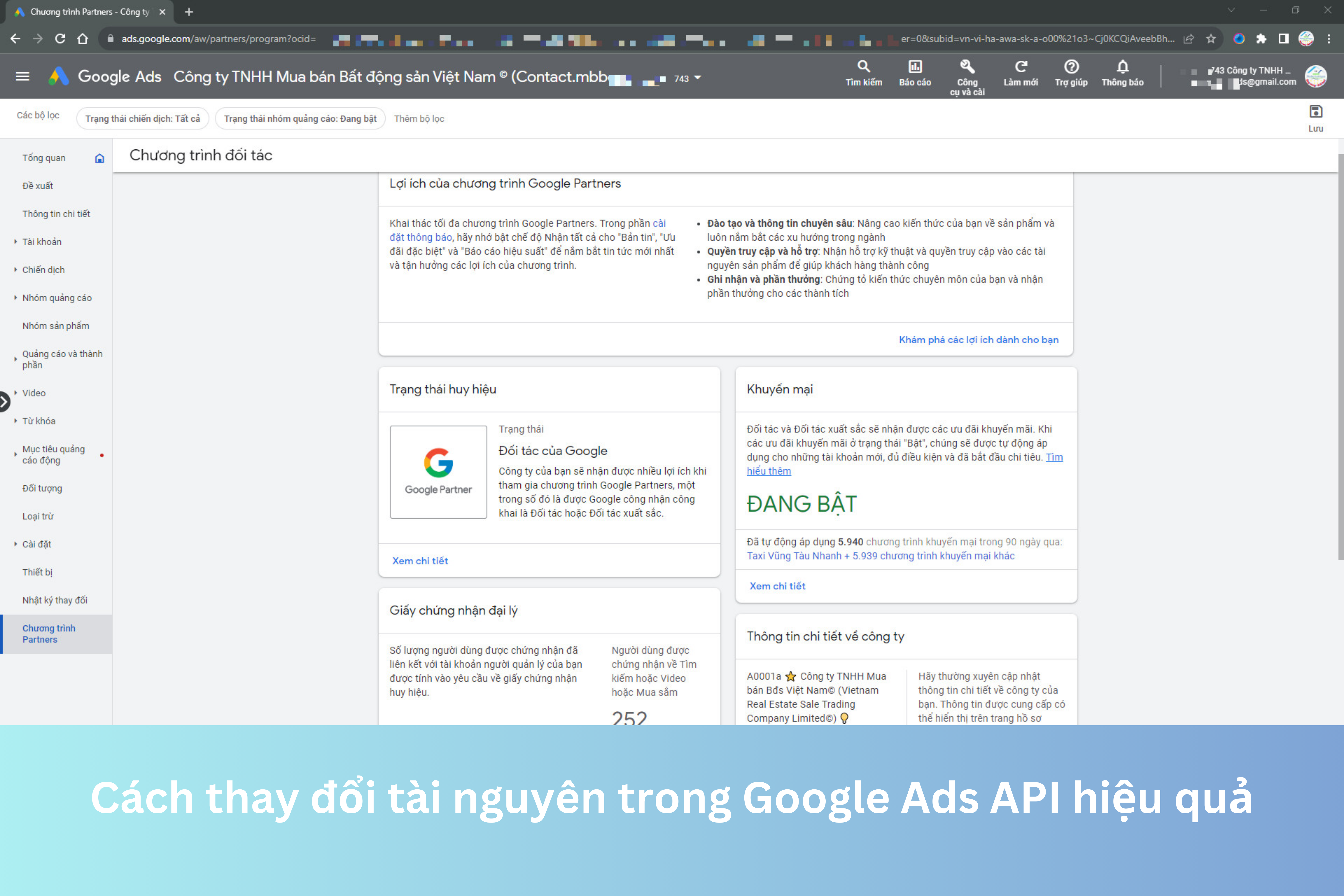The height and width of the screenshot is (896, 1344).
Task: Bookmark this page with the star icon
Action: [x=1211, y=39]
